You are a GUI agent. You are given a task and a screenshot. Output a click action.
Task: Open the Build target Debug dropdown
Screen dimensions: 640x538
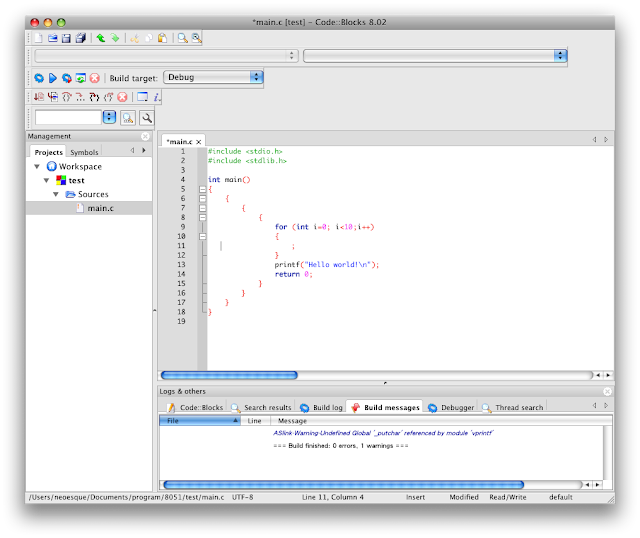click(x=213, y=77)
